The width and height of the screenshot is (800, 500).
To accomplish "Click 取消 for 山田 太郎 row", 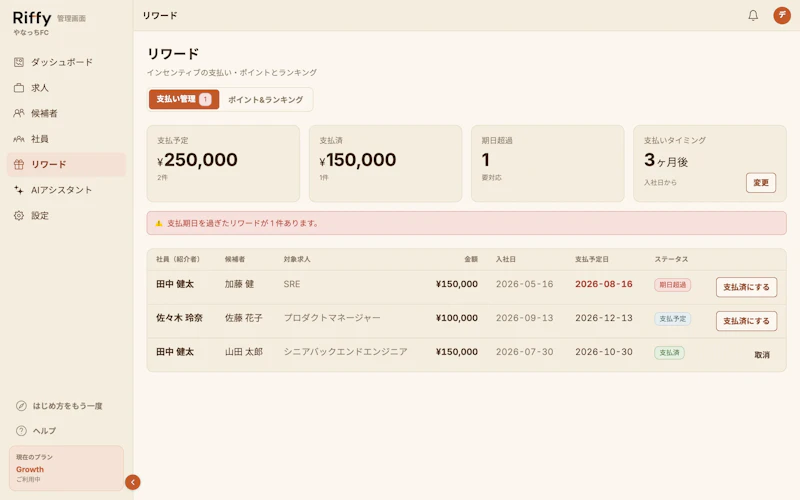I will point(762,355).
